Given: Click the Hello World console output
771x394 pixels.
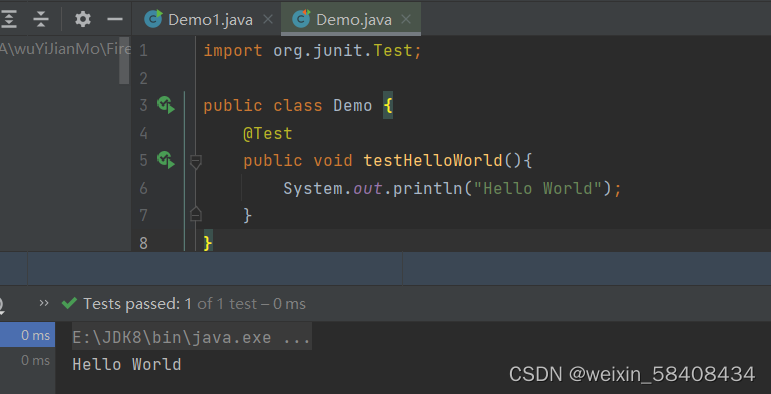Looking at the screenshot, I should pos(127,364).
